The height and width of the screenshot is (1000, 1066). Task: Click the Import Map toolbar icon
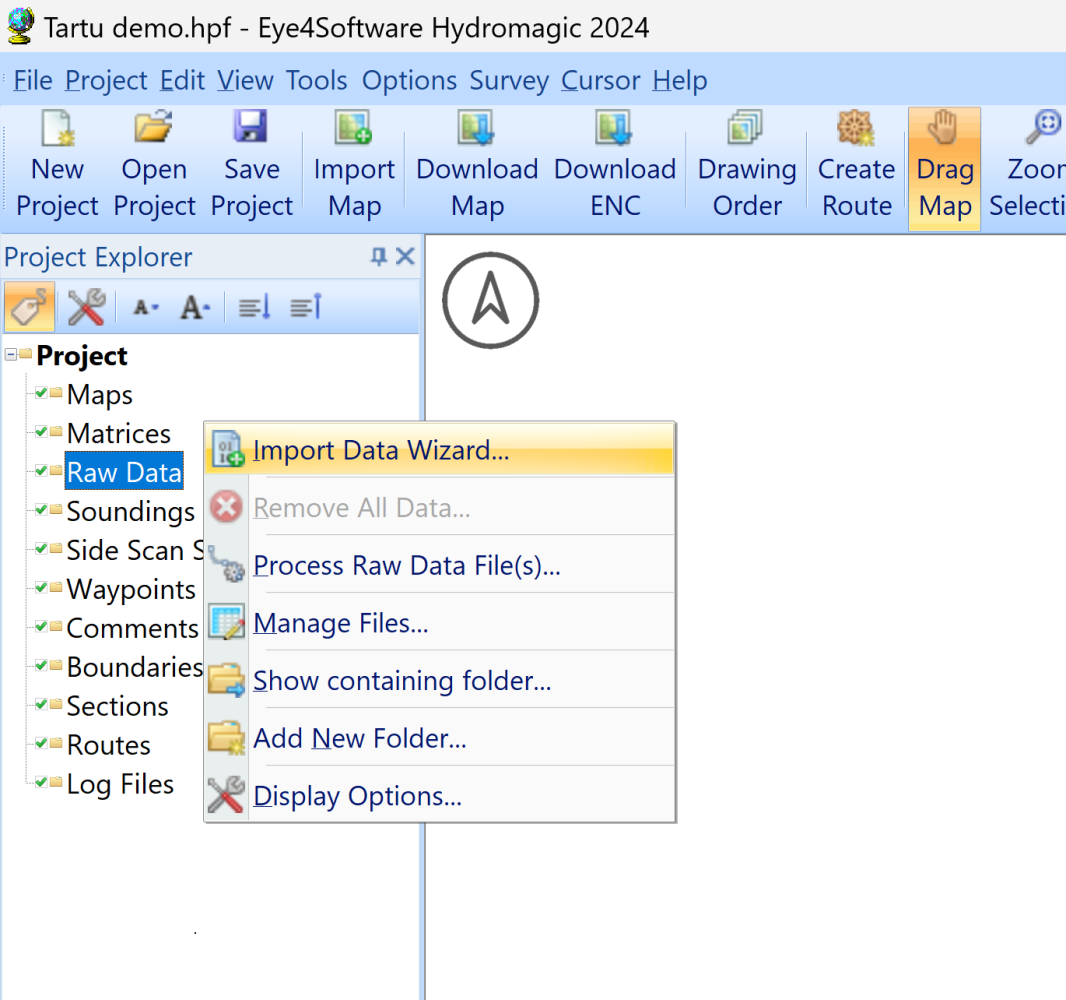(354, 127)
